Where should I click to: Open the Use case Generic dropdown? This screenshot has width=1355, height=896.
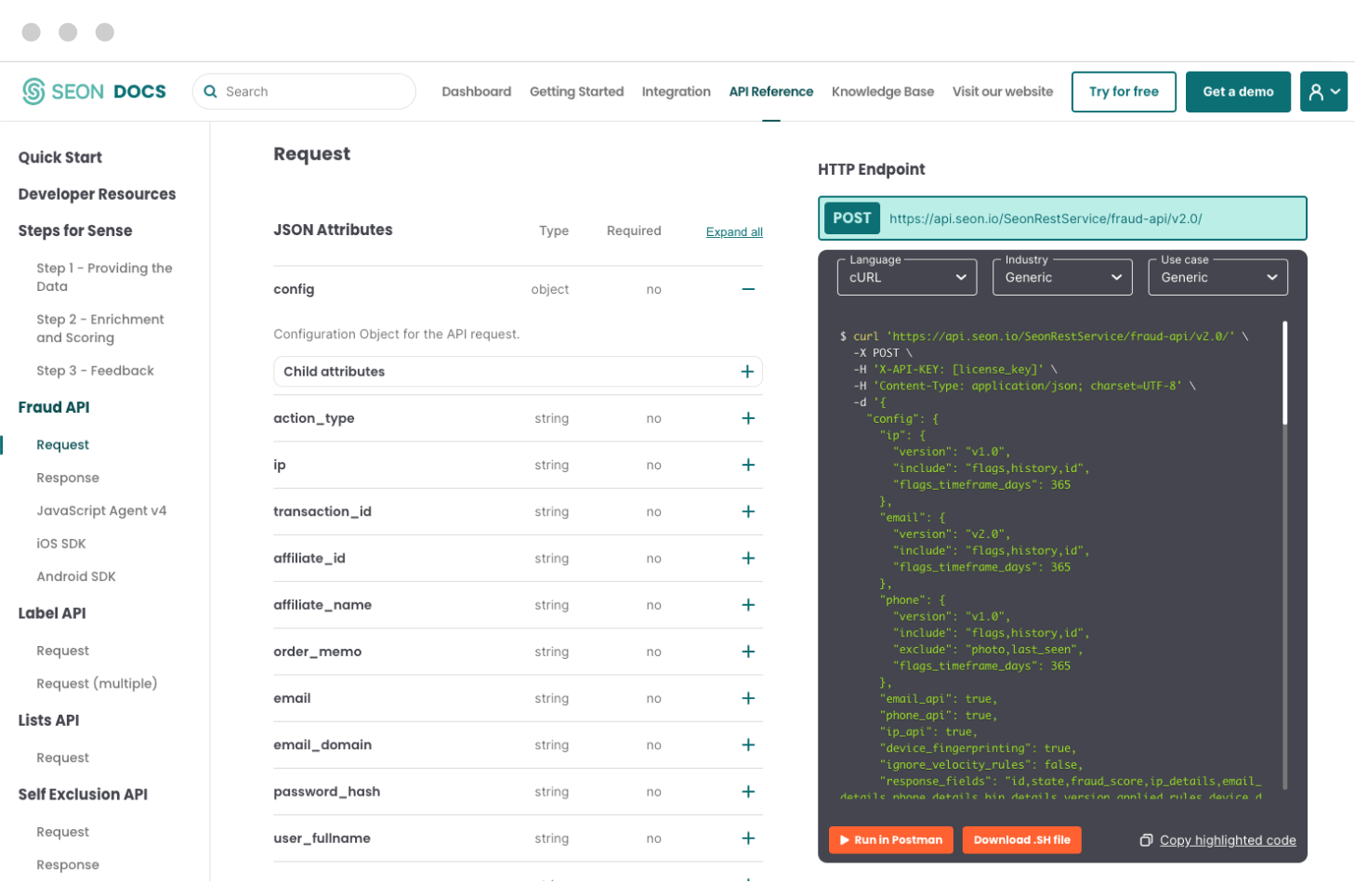pyautogui.click(x=1218, y=277)
